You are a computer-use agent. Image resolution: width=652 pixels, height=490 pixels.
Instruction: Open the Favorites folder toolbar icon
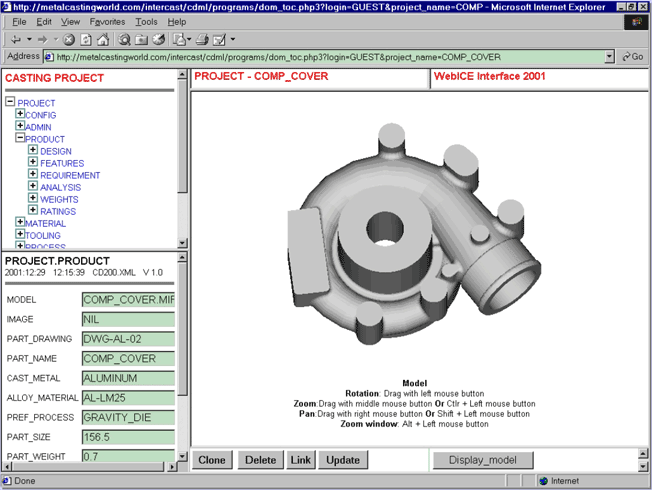141,40
